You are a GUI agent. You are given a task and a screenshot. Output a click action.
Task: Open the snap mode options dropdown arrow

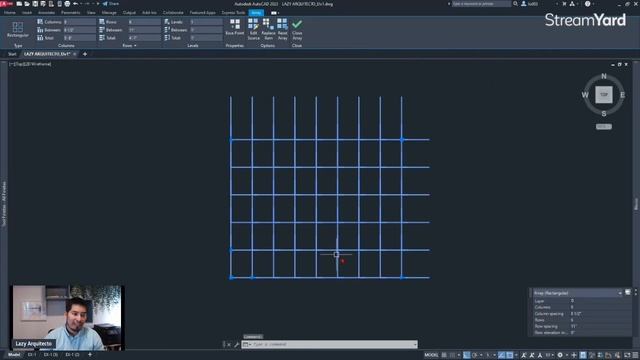458,355
